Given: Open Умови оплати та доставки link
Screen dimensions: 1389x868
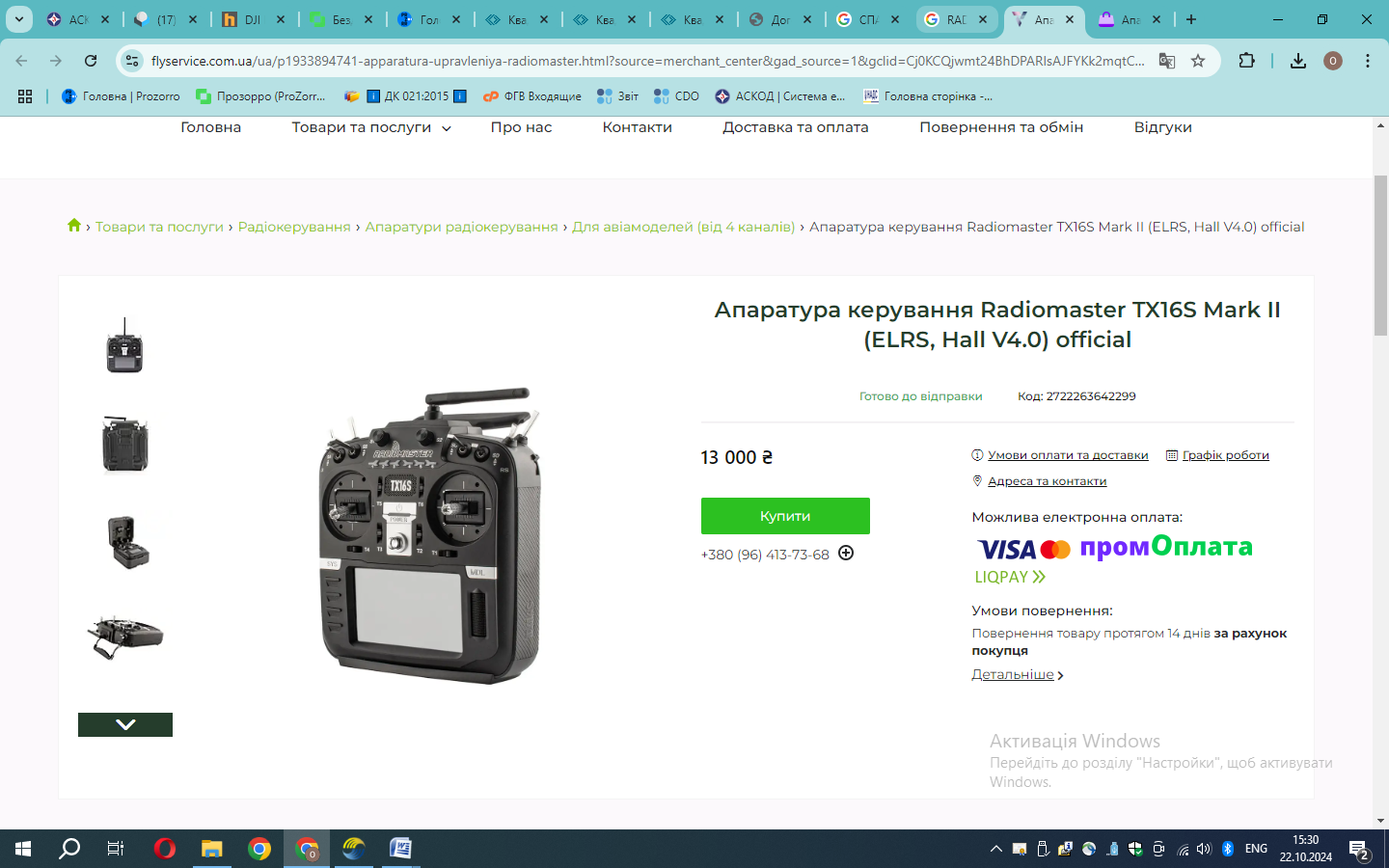Looking at the screenshot, I should (x=1068, y=455).
